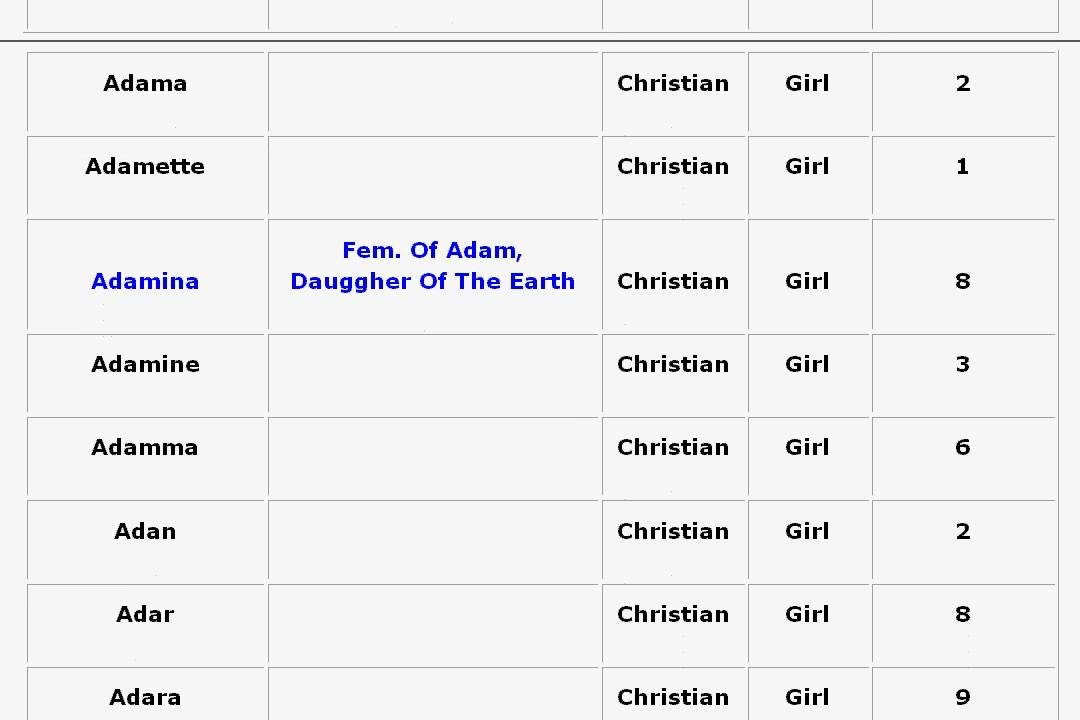Click numerology number 9 for Adara
This screenshot has height=720, width=1080.
pos(962,697)
